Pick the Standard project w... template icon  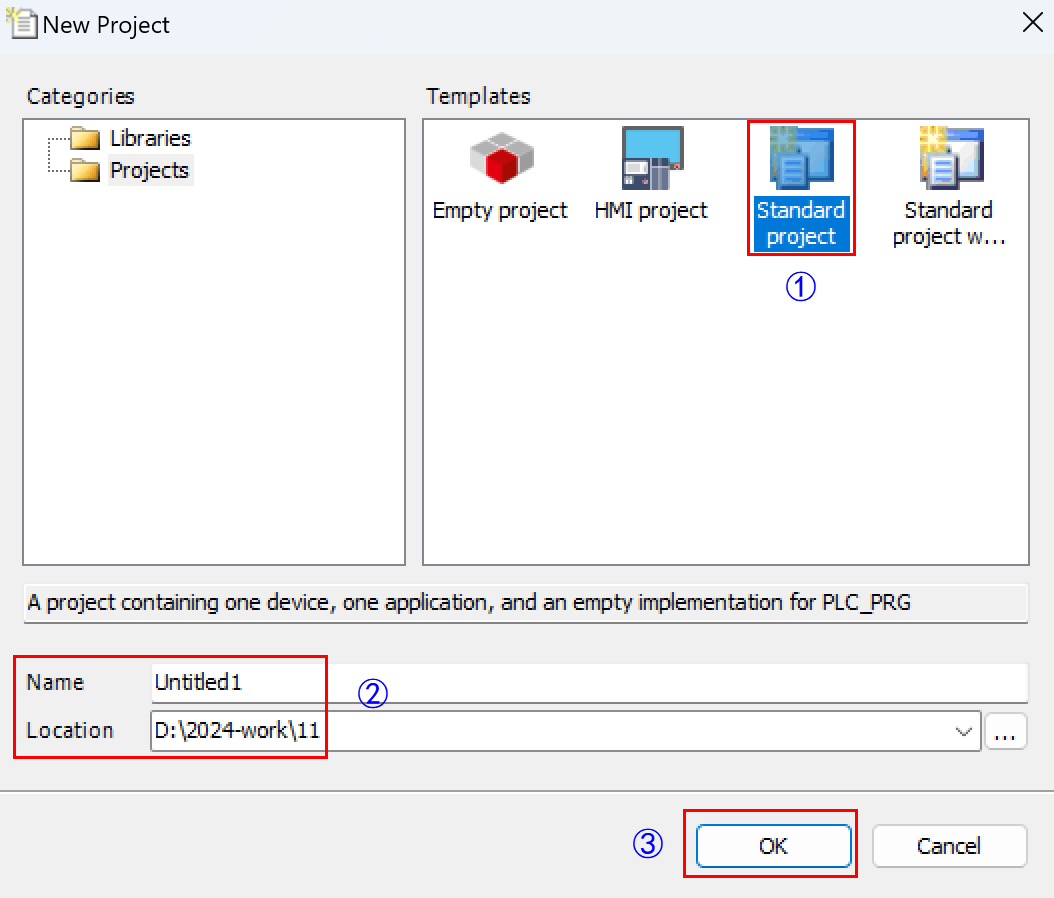[950, 158]
